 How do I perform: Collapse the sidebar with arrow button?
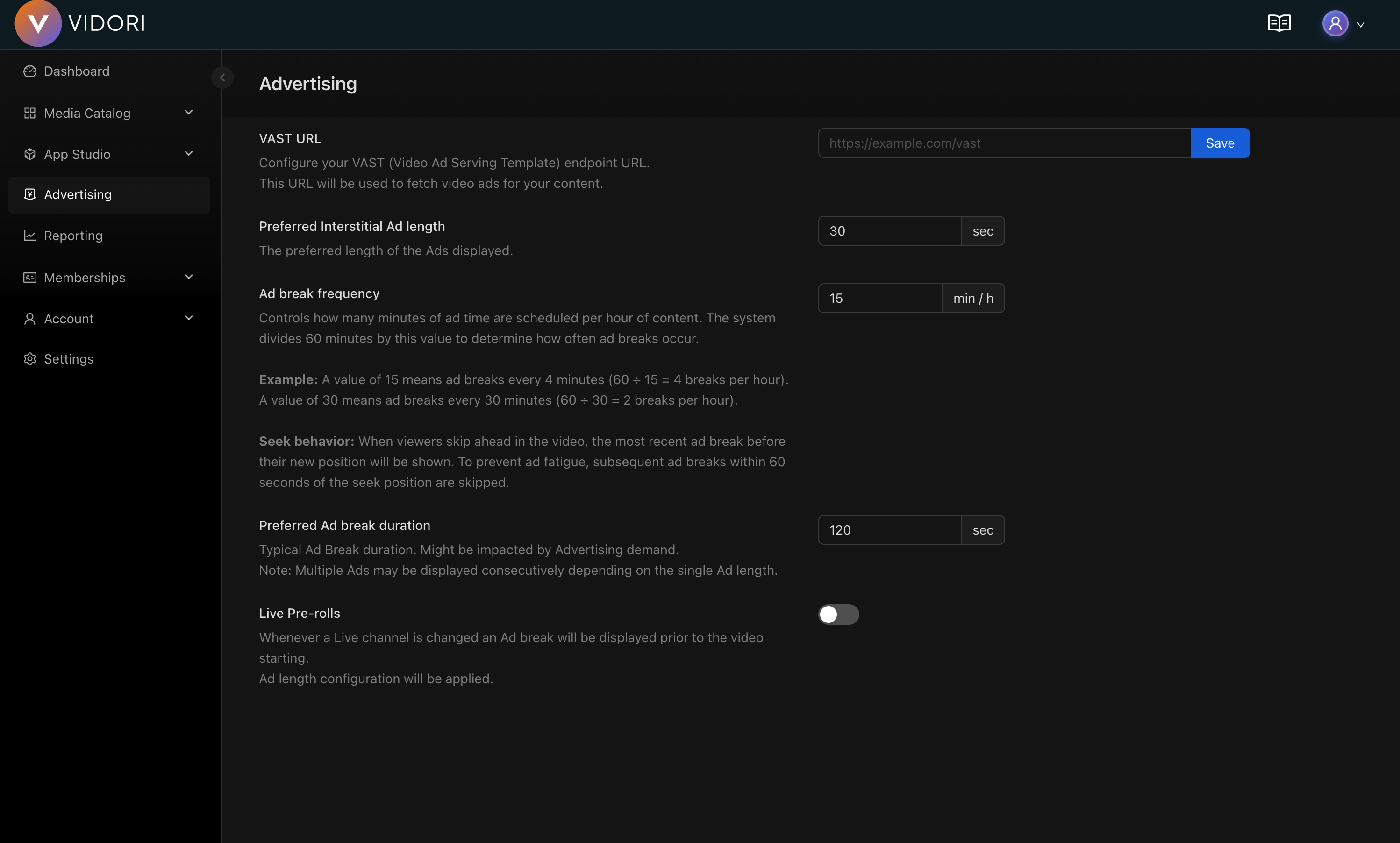222,78
